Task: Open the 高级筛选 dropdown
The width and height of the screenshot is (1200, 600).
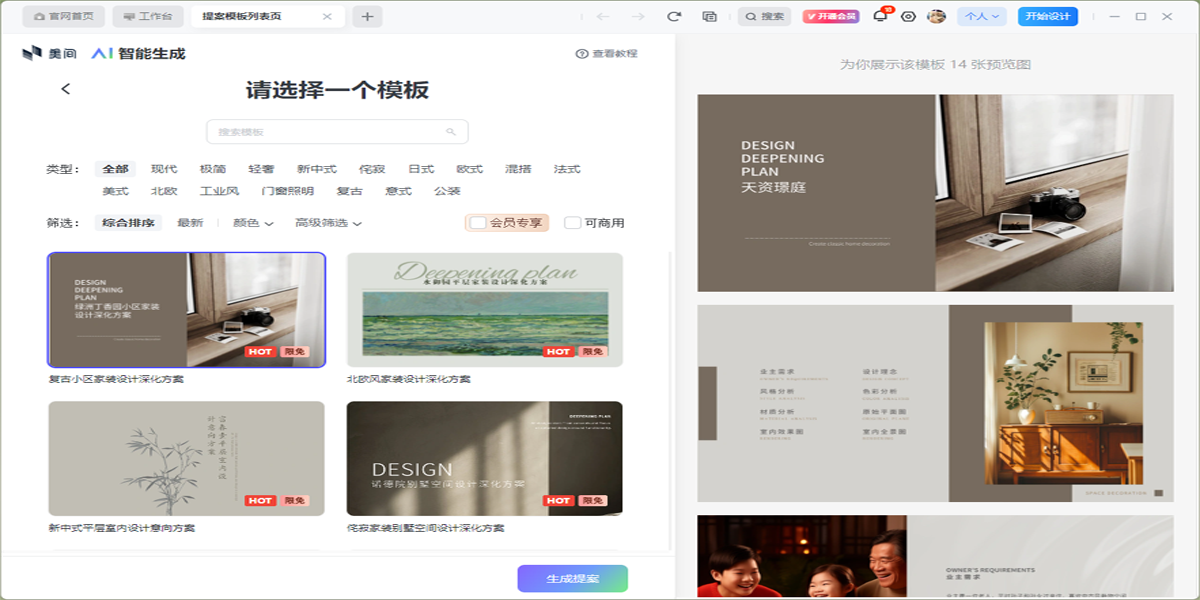Action: click(x=328, y=223)
